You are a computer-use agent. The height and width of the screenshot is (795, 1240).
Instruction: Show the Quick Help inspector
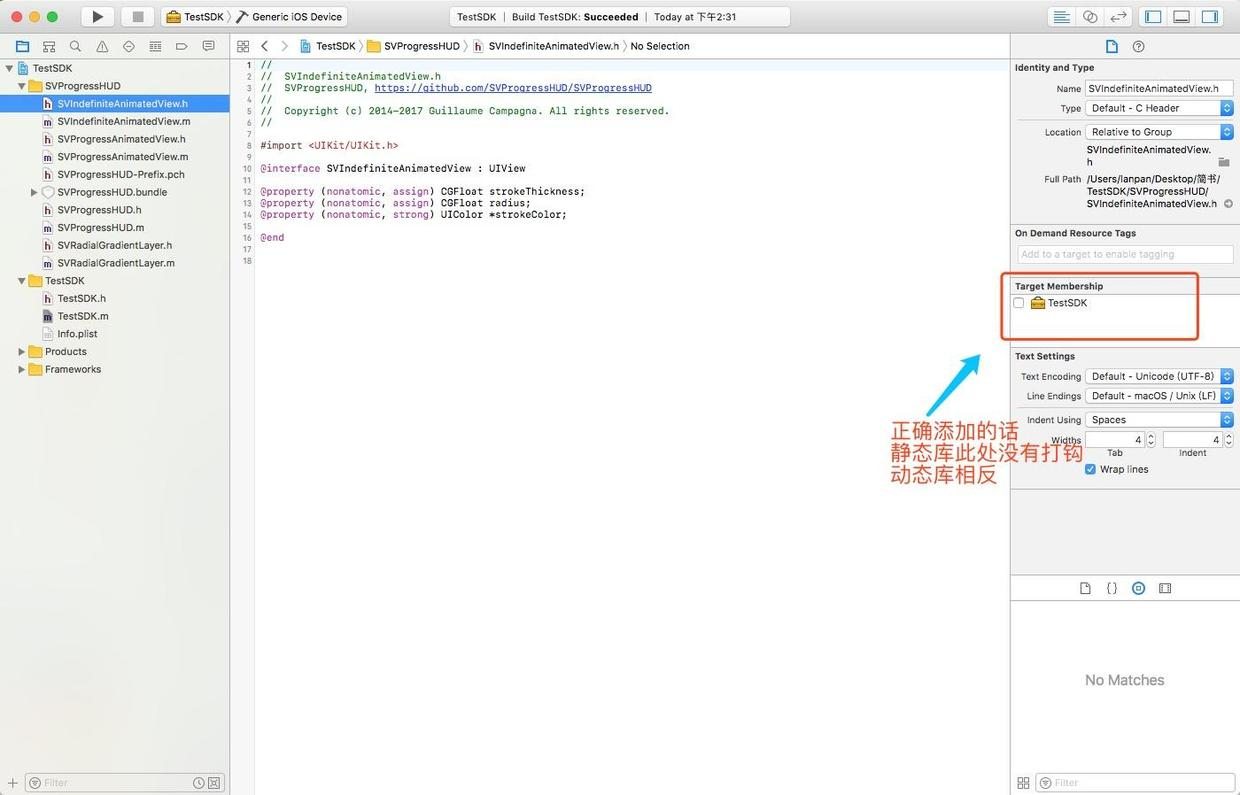1138,46
